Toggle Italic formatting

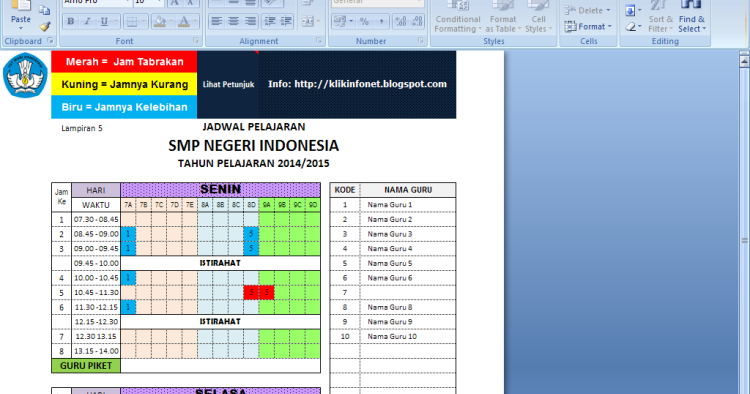(x=87, y=22)
